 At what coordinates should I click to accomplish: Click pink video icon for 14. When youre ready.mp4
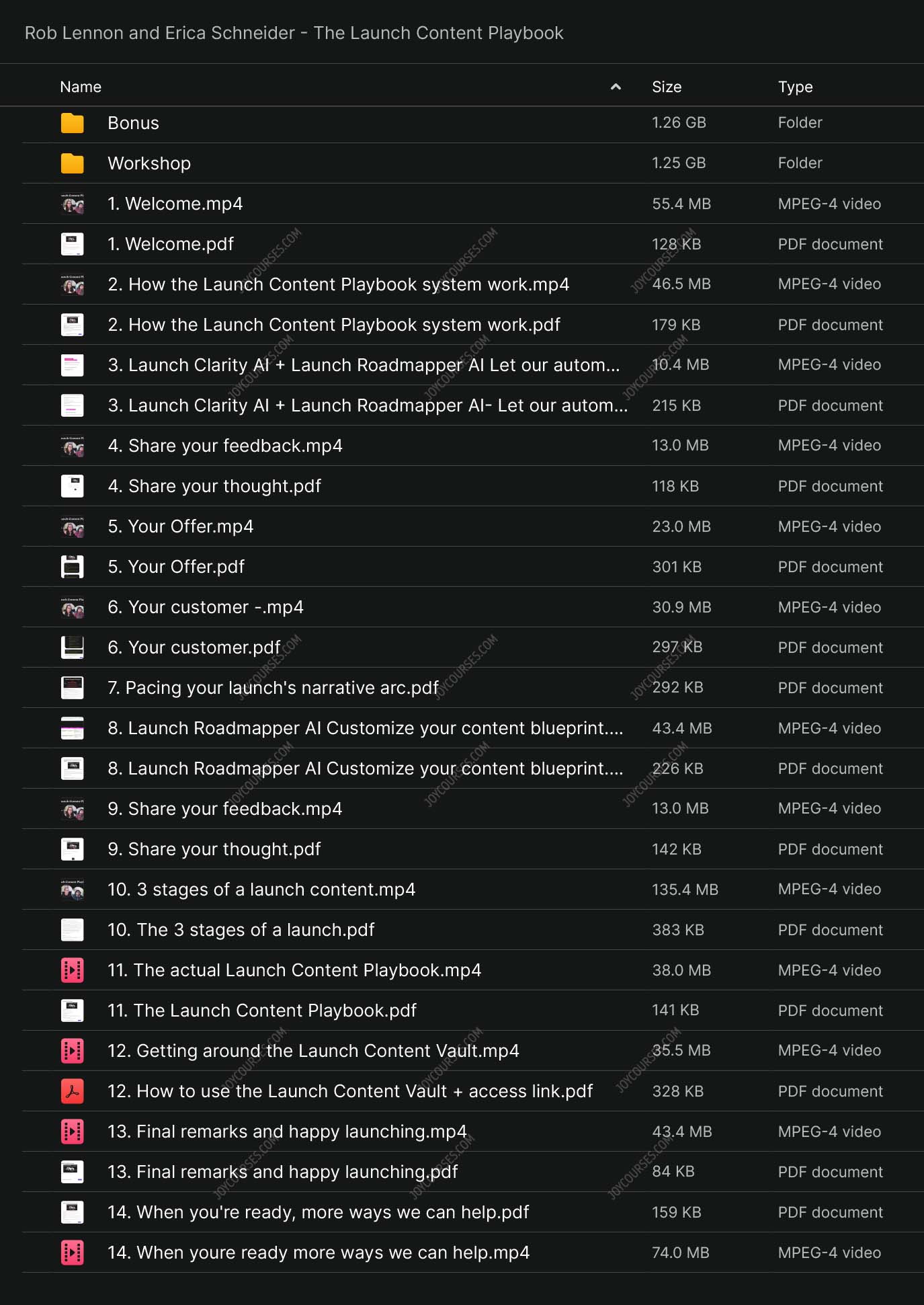click(x=72, y=1253)
